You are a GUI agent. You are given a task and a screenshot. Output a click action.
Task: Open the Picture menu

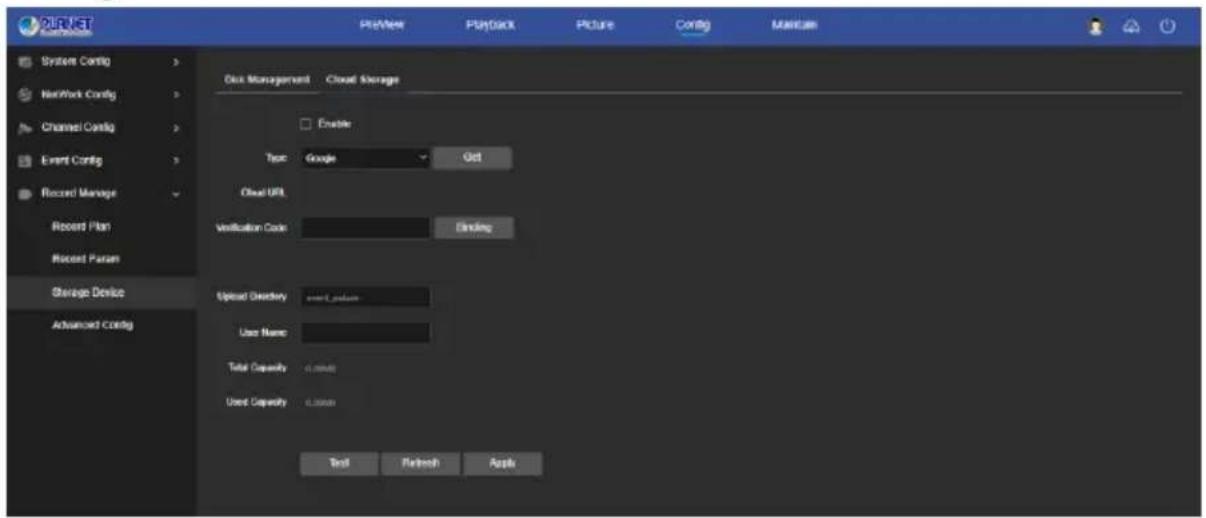(594, 24)
